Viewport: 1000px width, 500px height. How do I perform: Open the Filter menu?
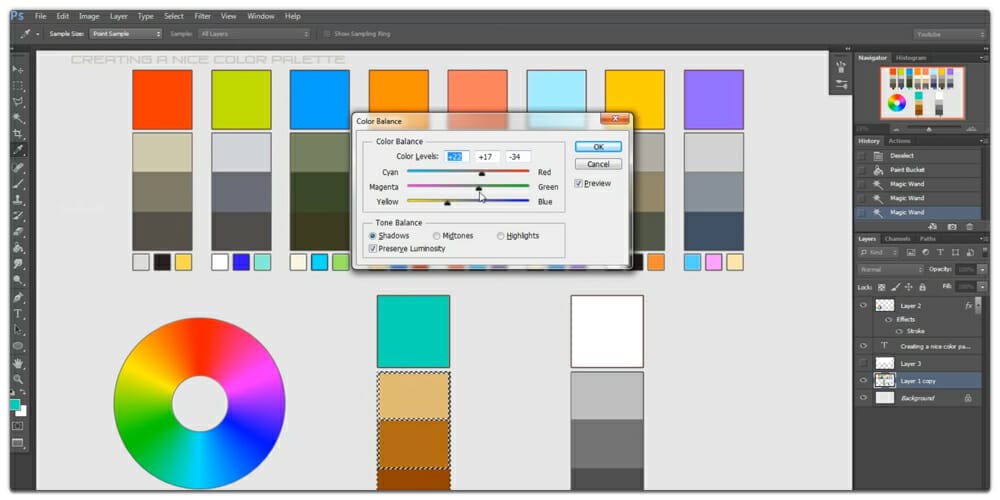click(x=203, y=16)
